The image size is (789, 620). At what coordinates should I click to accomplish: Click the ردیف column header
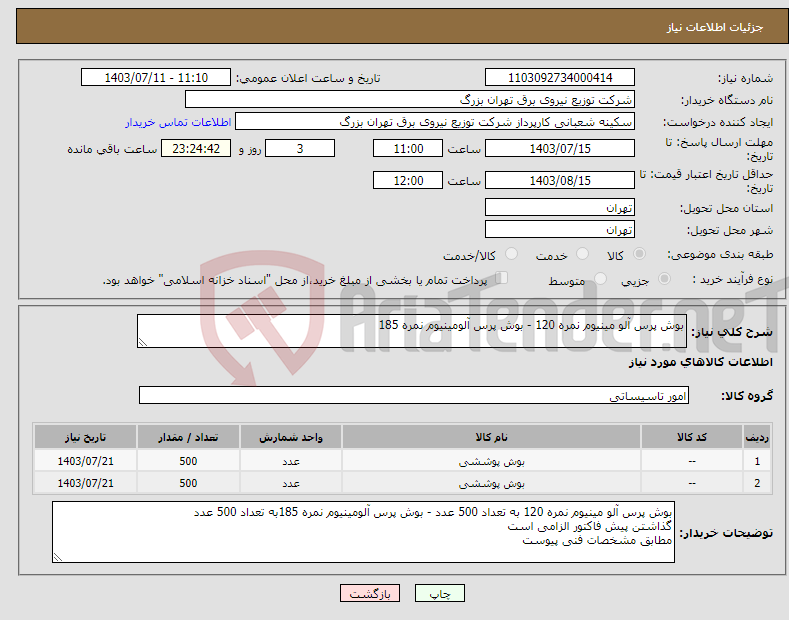pyautogui.click(x=757, y=437)
